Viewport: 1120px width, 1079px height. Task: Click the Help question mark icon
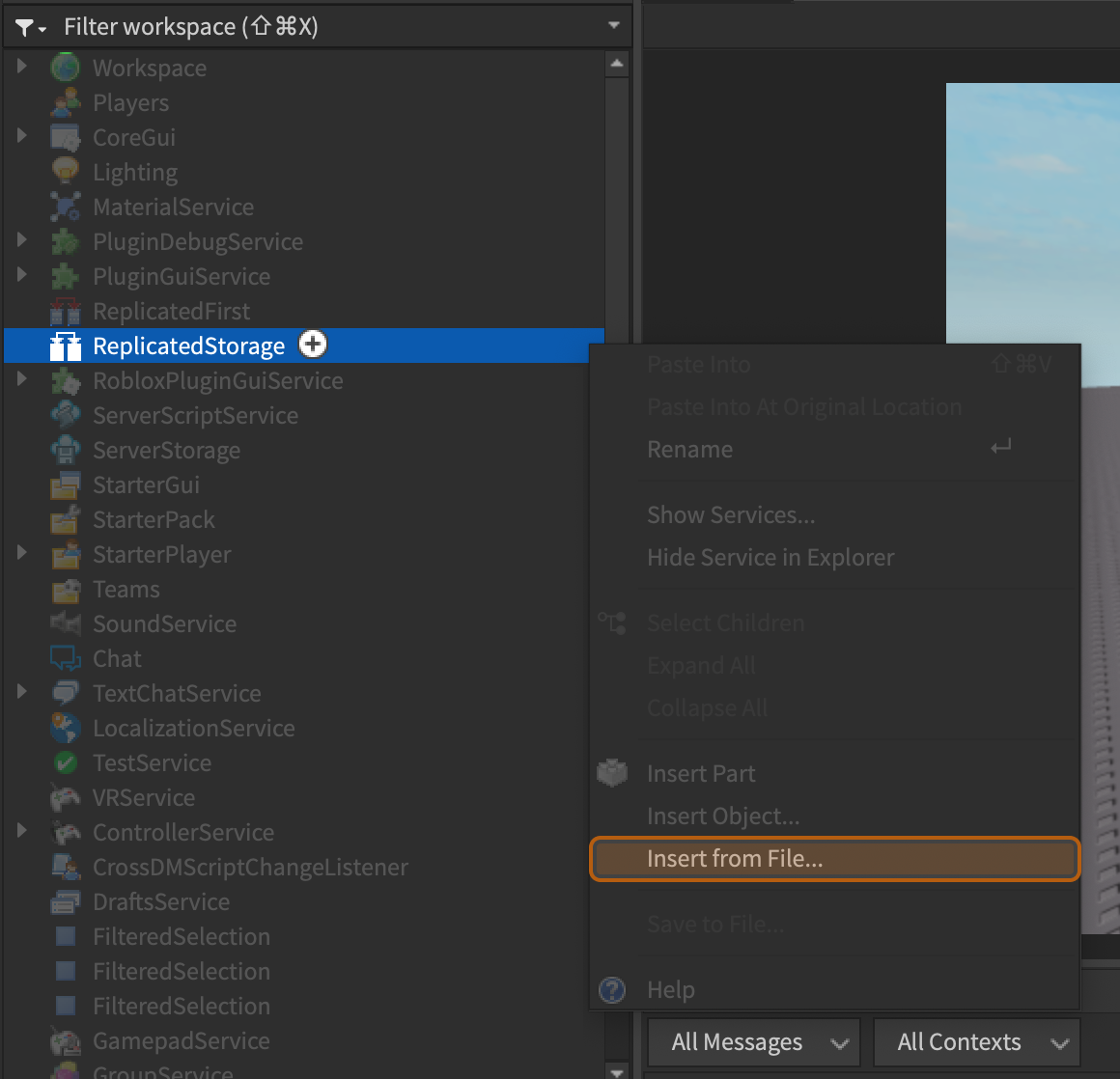coord(612,989)
